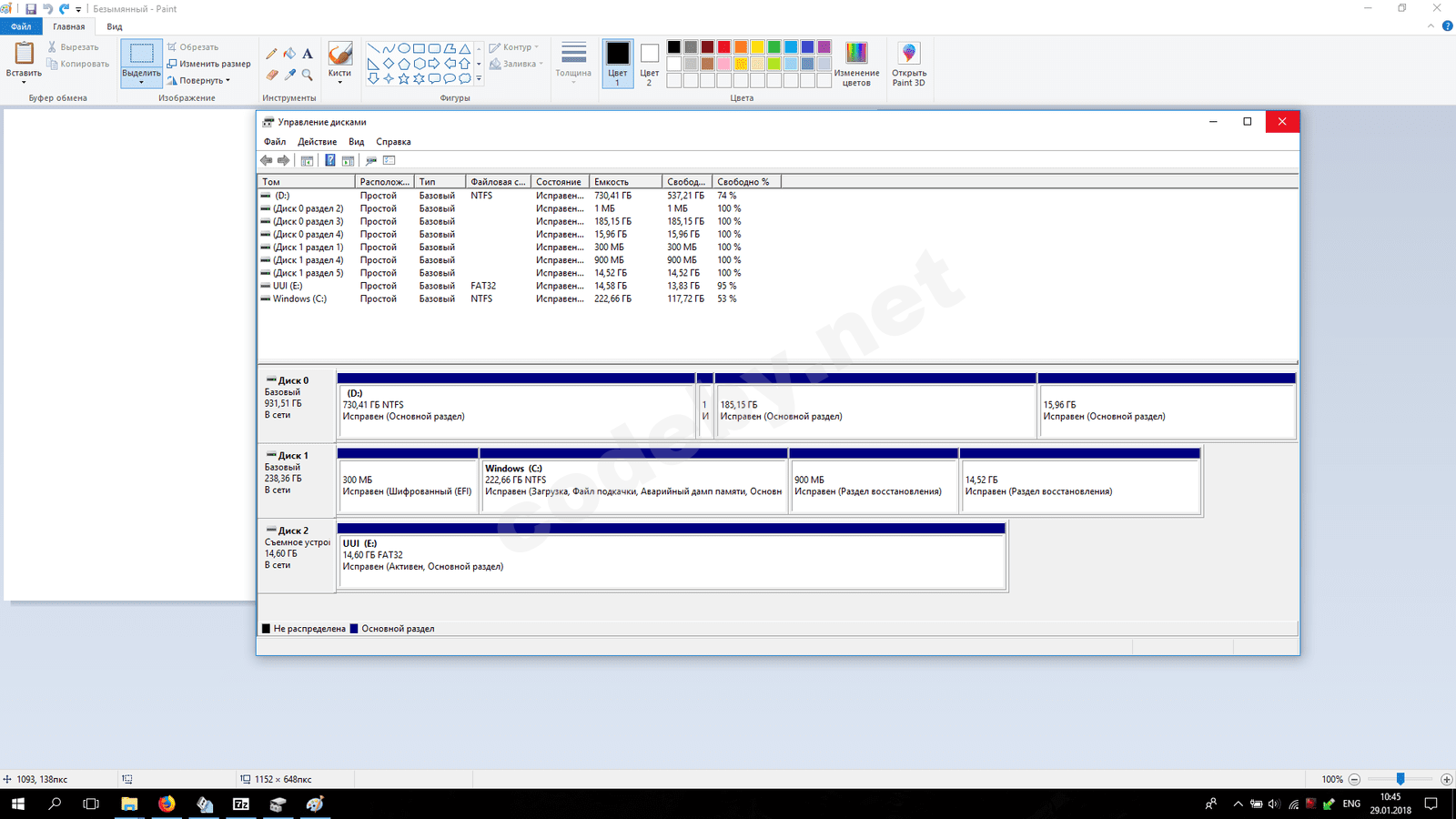1456x819 pixels.
Task: Choose the Eraser tool
Action: click(x=271, y=75)
